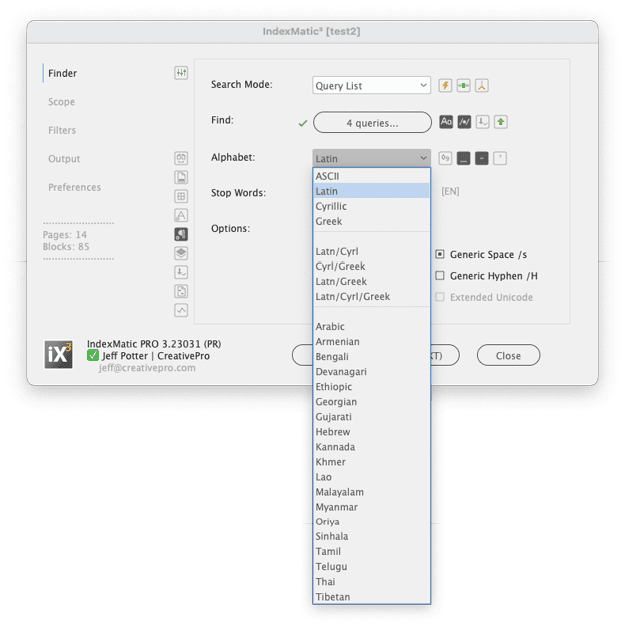Choose Cyrillic from the alphabet list

point(331,206)
